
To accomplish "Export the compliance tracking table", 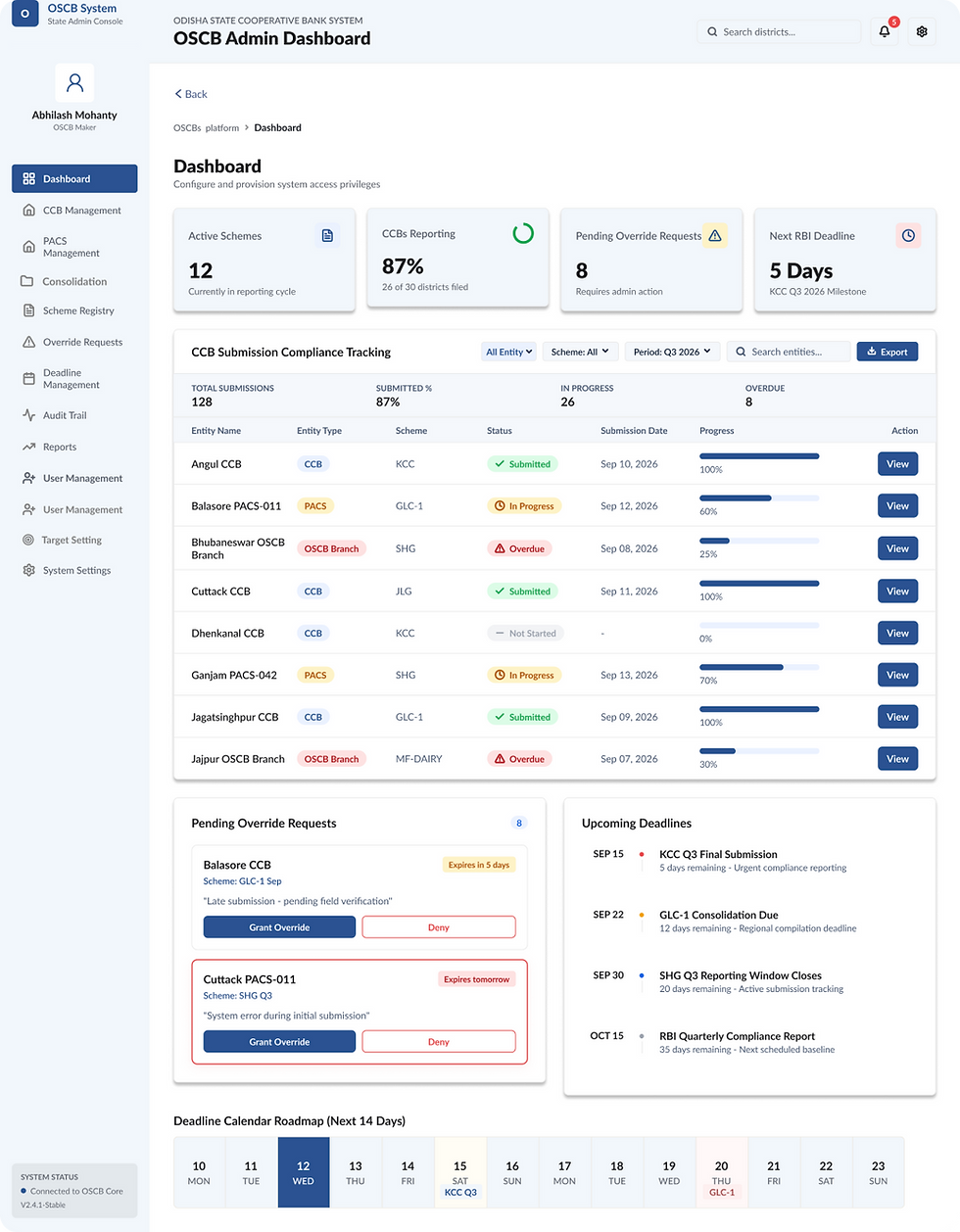I will click(x=888, y=352).
